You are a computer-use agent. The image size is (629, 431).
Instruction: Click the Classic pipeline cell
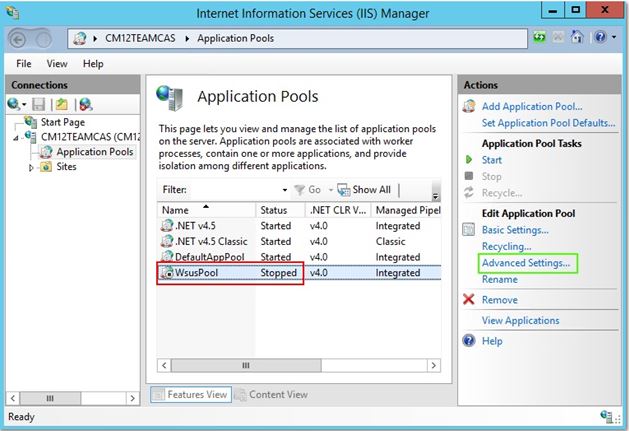coord(390,242)
